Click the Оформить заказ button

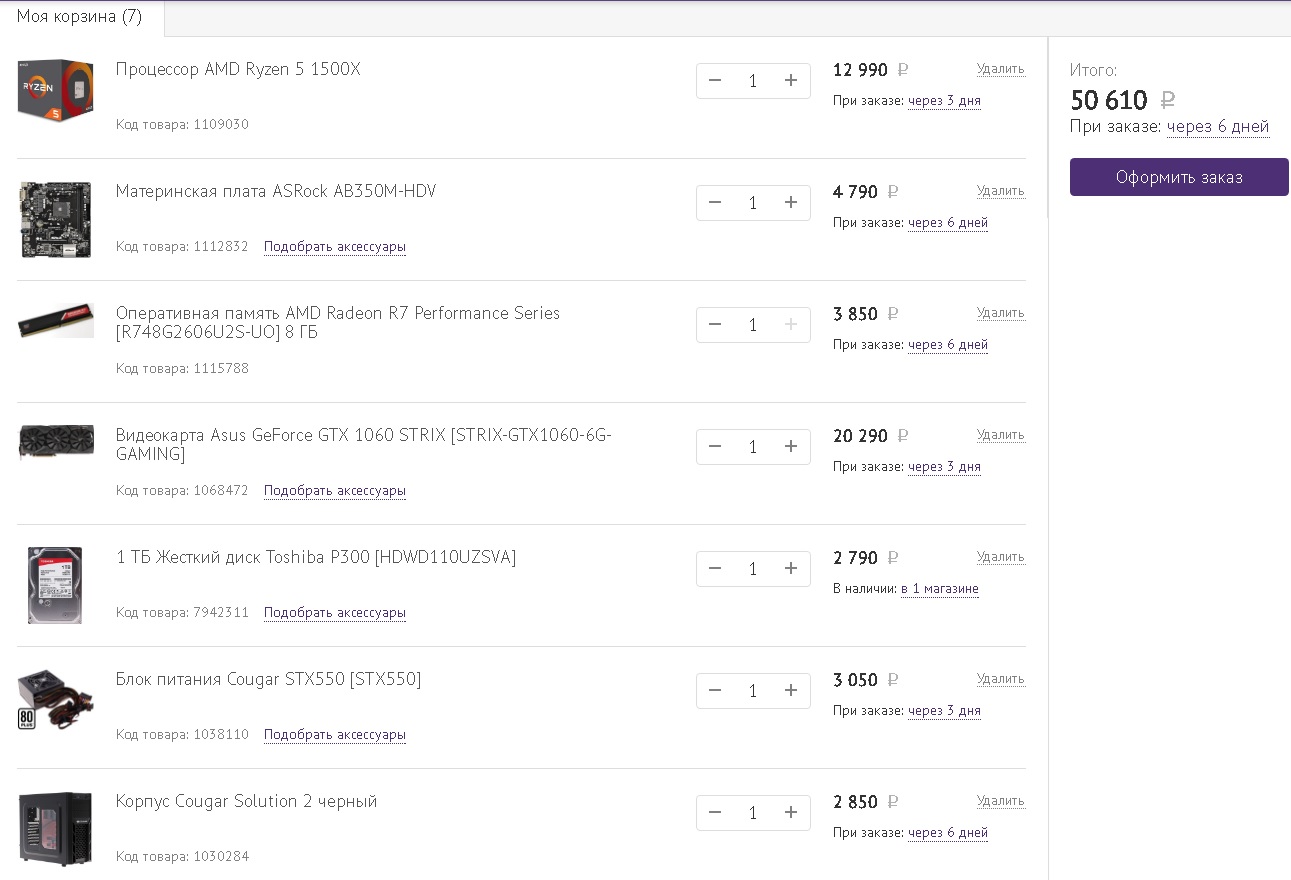(x=1179, y=177)
